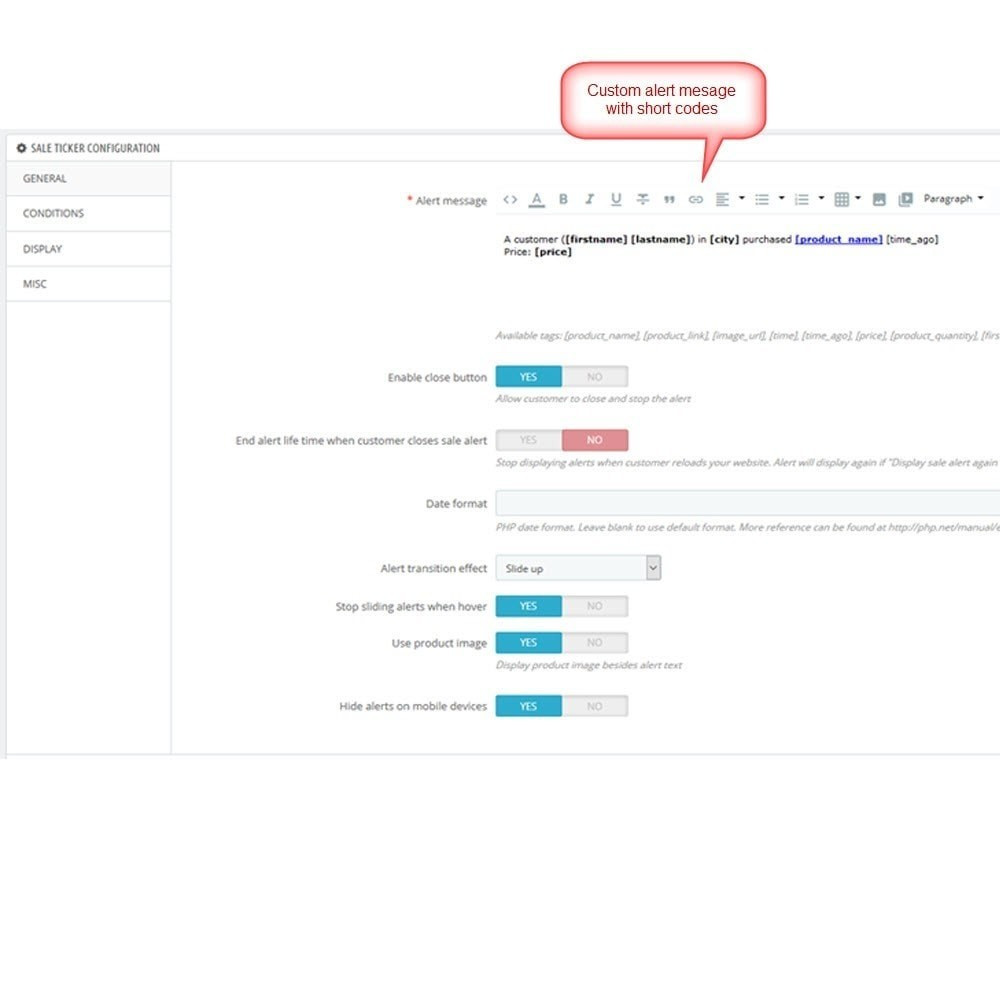Set Use product image to YES

[528, 643]
